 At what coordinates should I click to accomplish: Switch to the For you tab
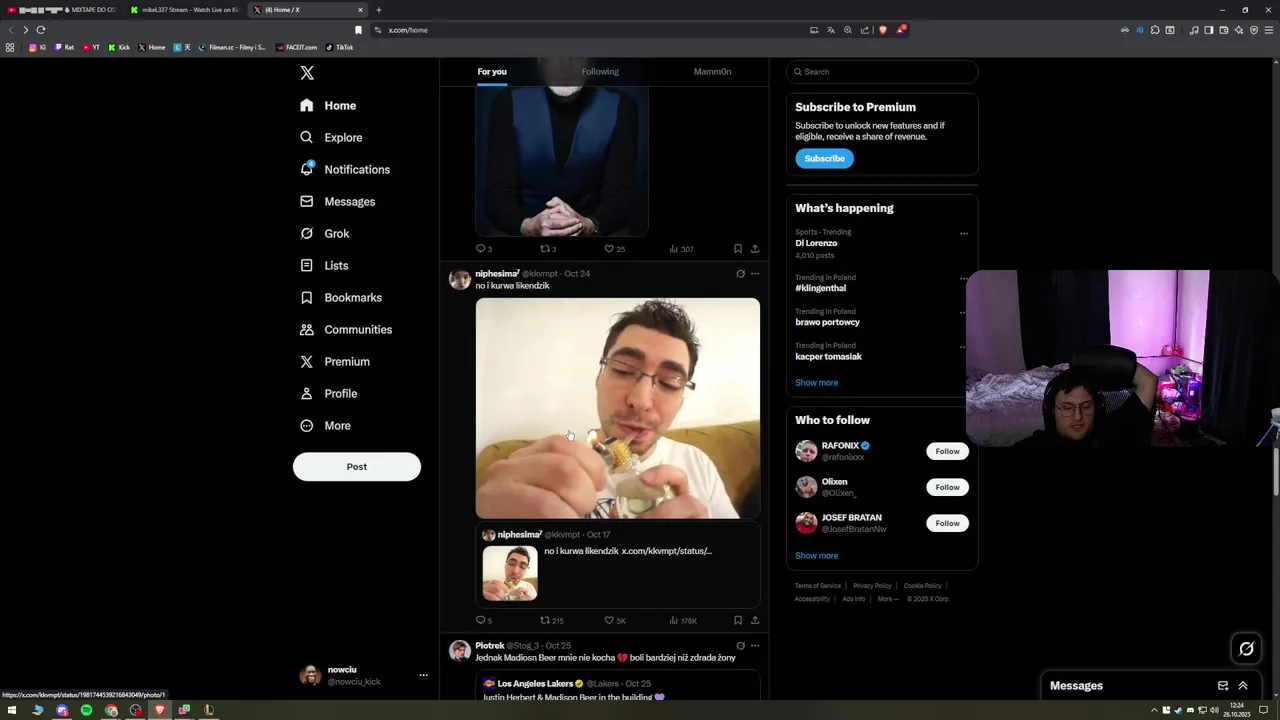[x=492, y=72]
